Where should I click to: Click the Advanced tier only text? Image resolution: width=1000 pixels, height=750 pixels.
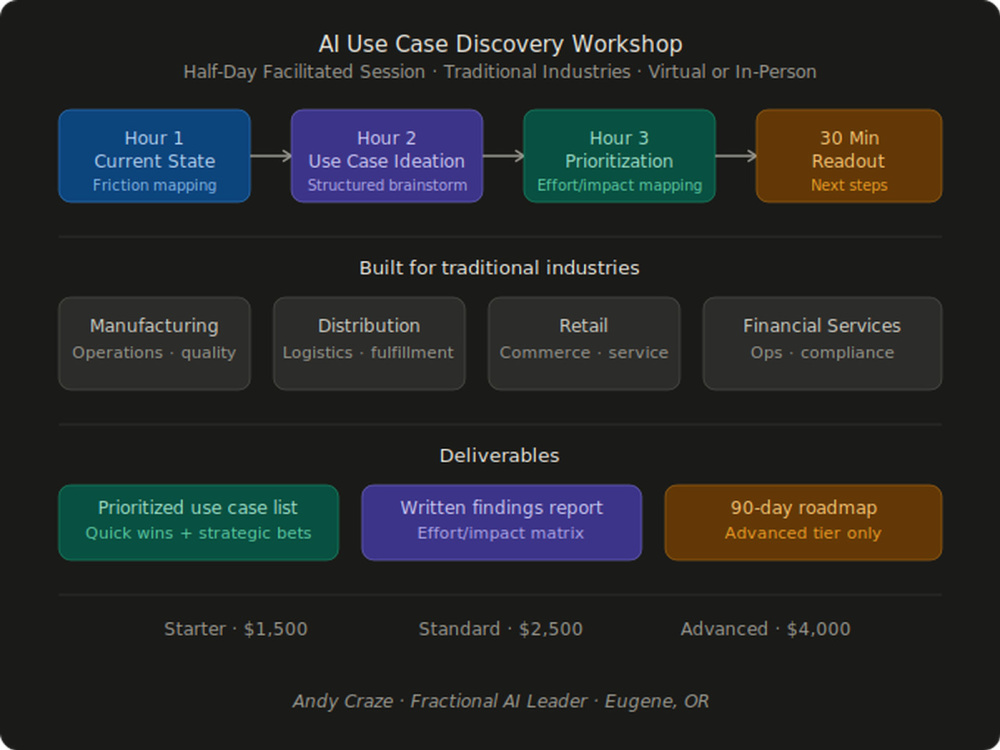tap(803, 533)
